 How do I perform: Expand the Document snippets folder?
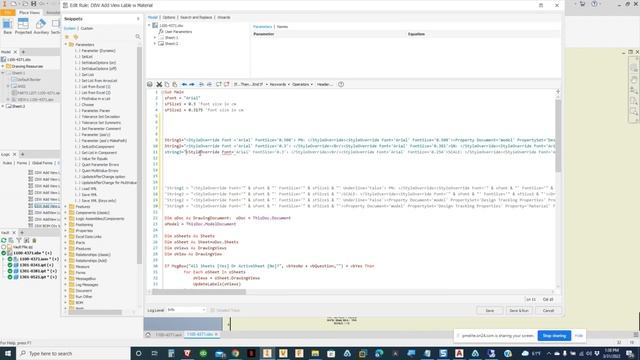pos(66,291)
